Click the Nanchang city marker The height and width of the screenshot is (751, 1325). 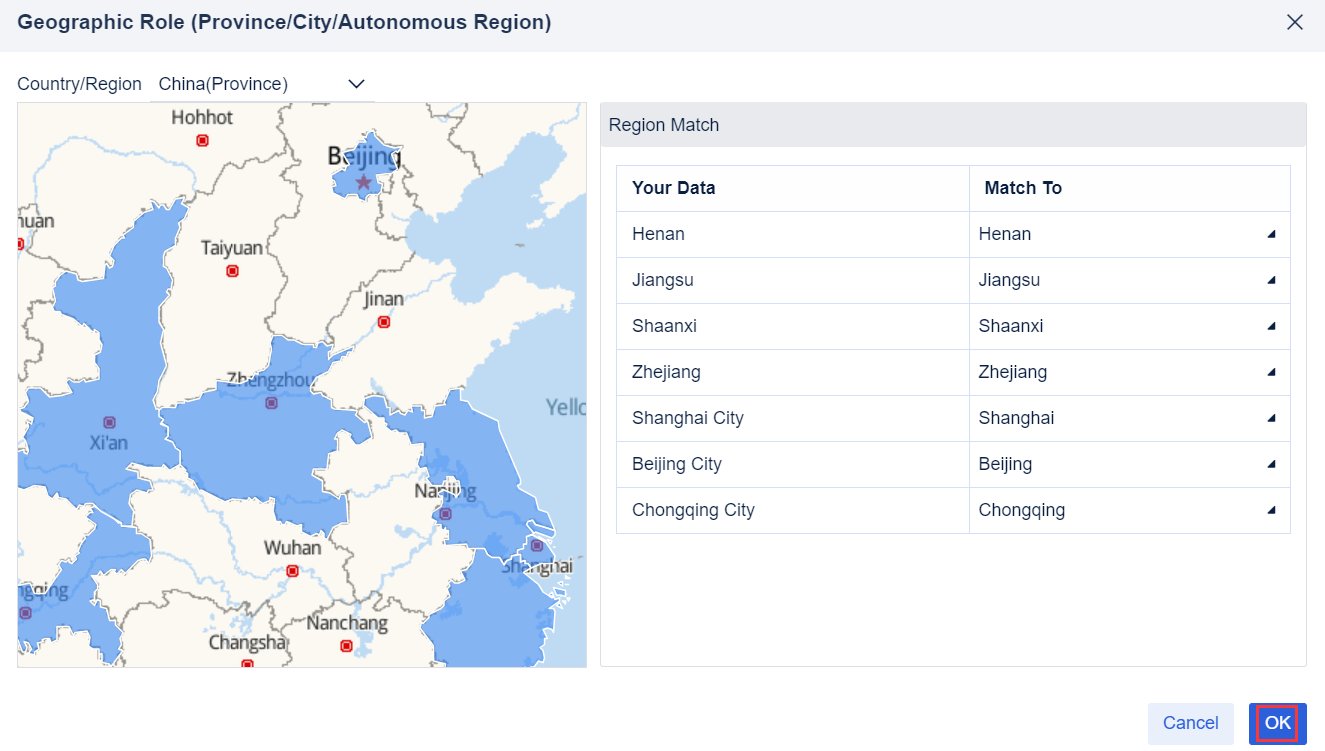(346, 646)
